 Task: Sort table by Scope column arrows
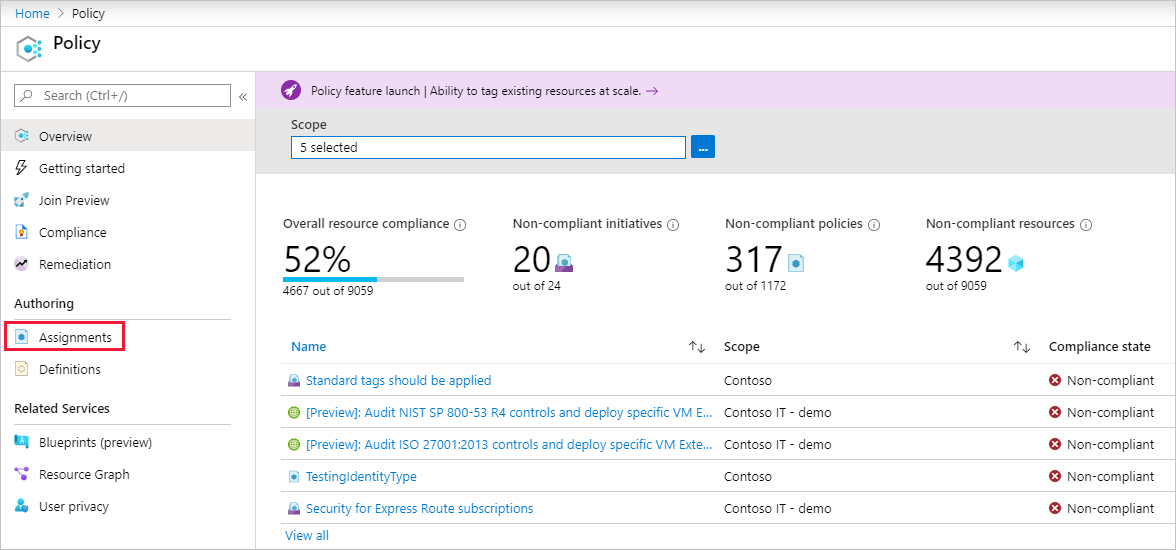click(1021, 347)
